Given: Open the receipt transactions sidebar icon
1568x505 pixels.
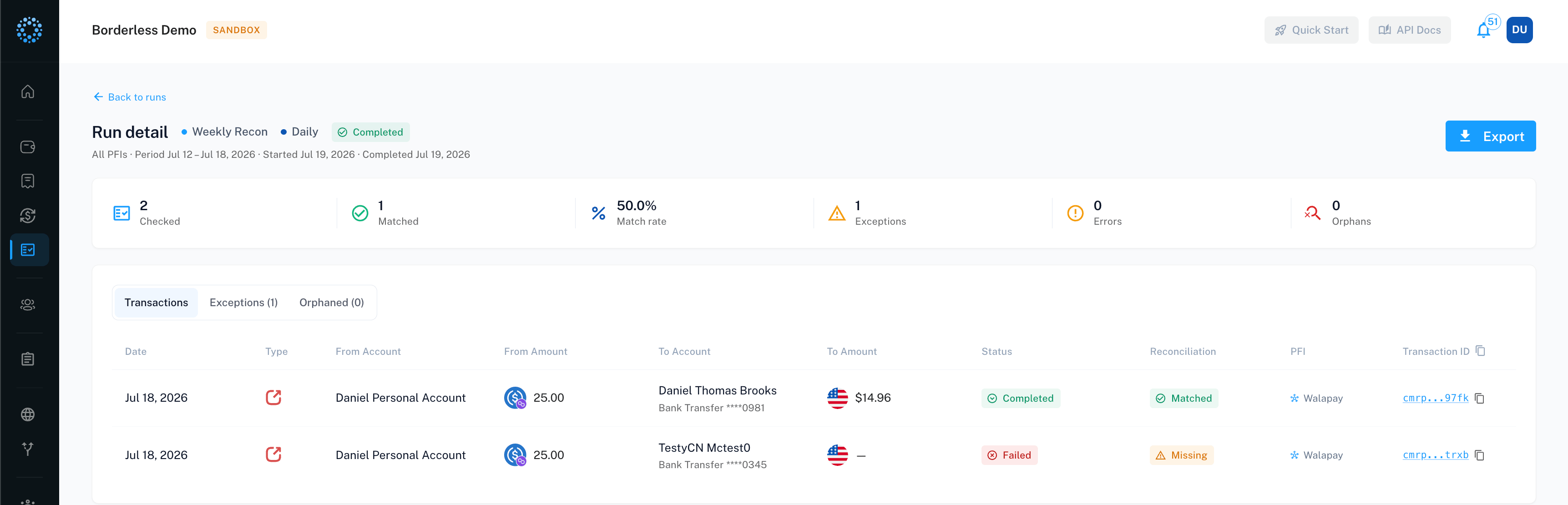Looking at the screenshot, I should tap(28, 181).
